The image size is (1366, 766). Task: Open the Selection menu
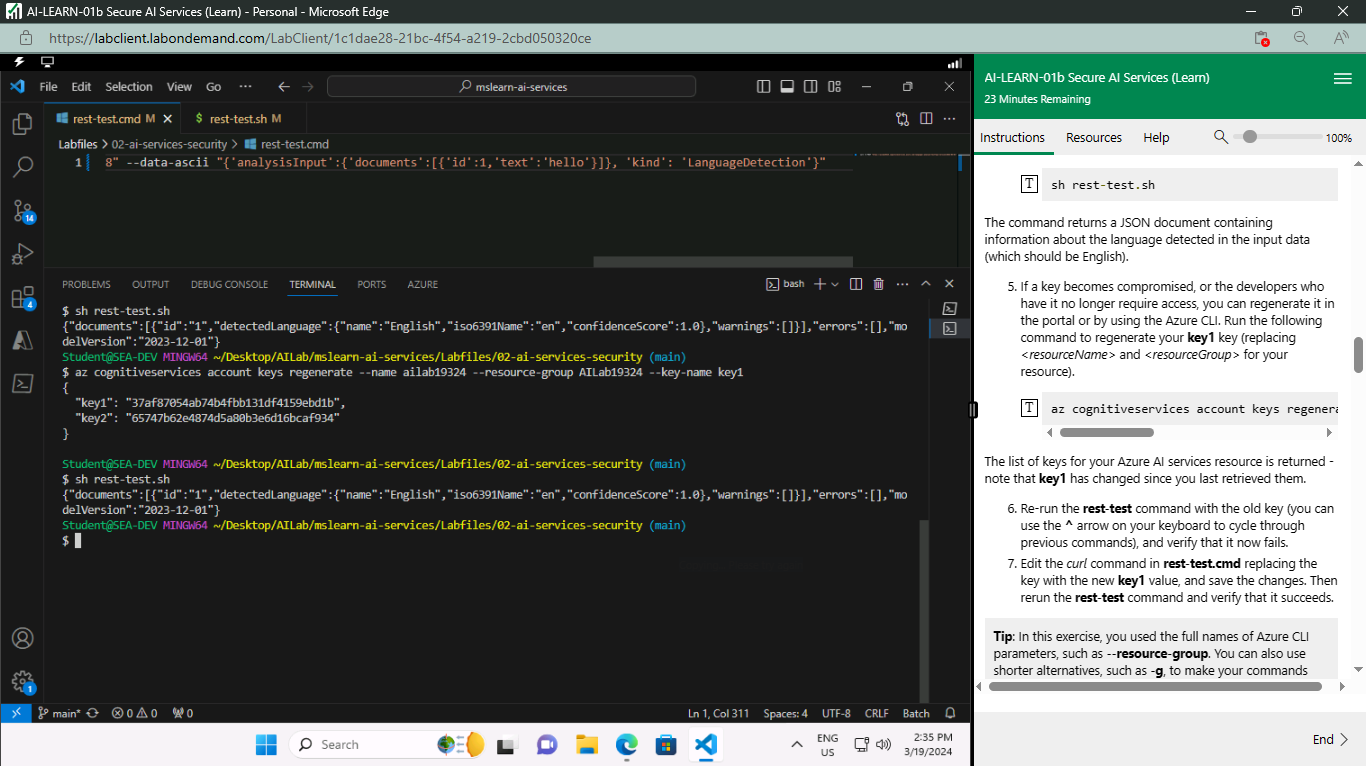(x=129, y=87)
